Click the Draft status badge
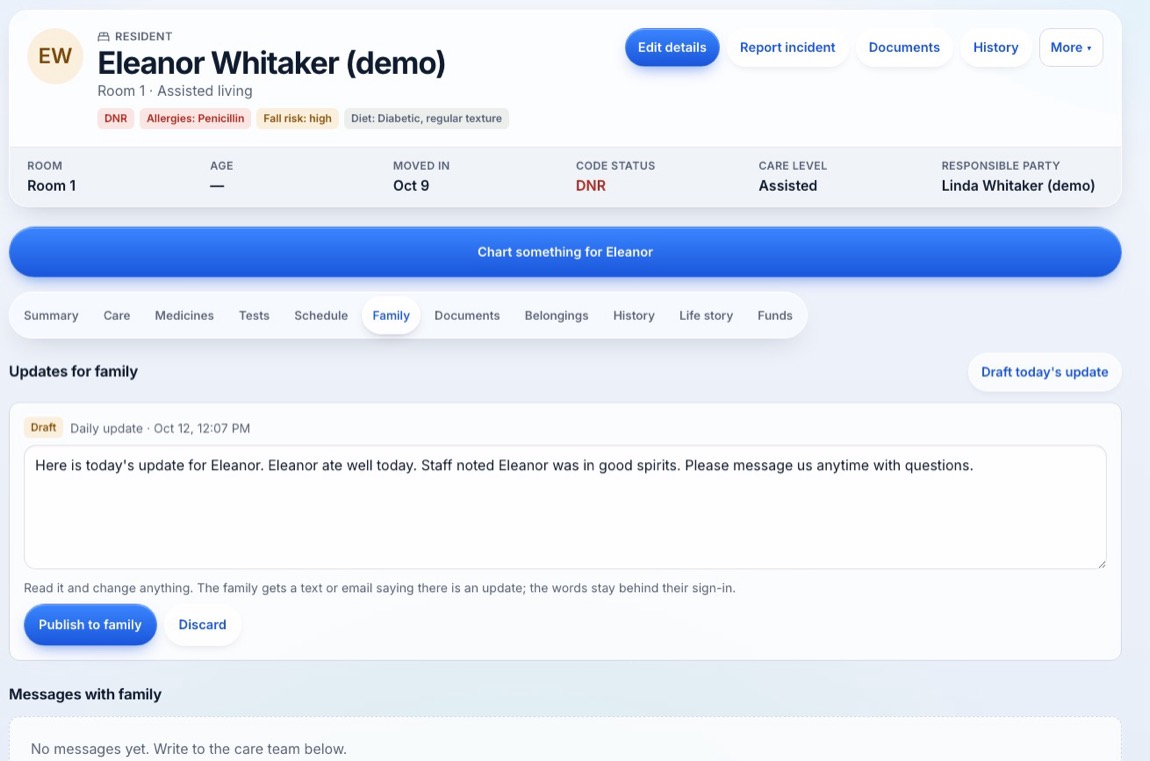 coord(43,427)
